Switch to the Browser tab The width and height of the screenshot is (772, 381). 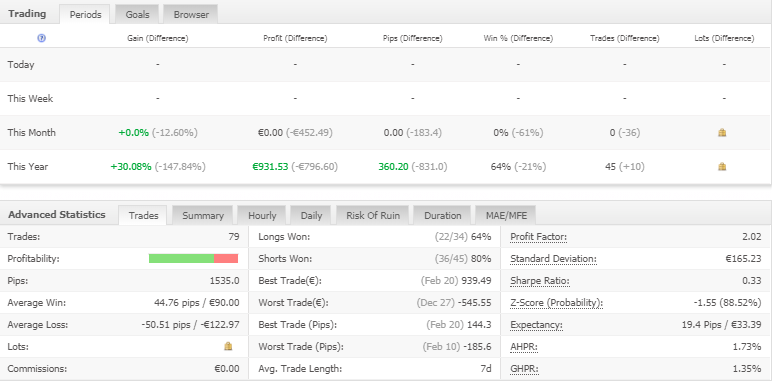(191, 14)
